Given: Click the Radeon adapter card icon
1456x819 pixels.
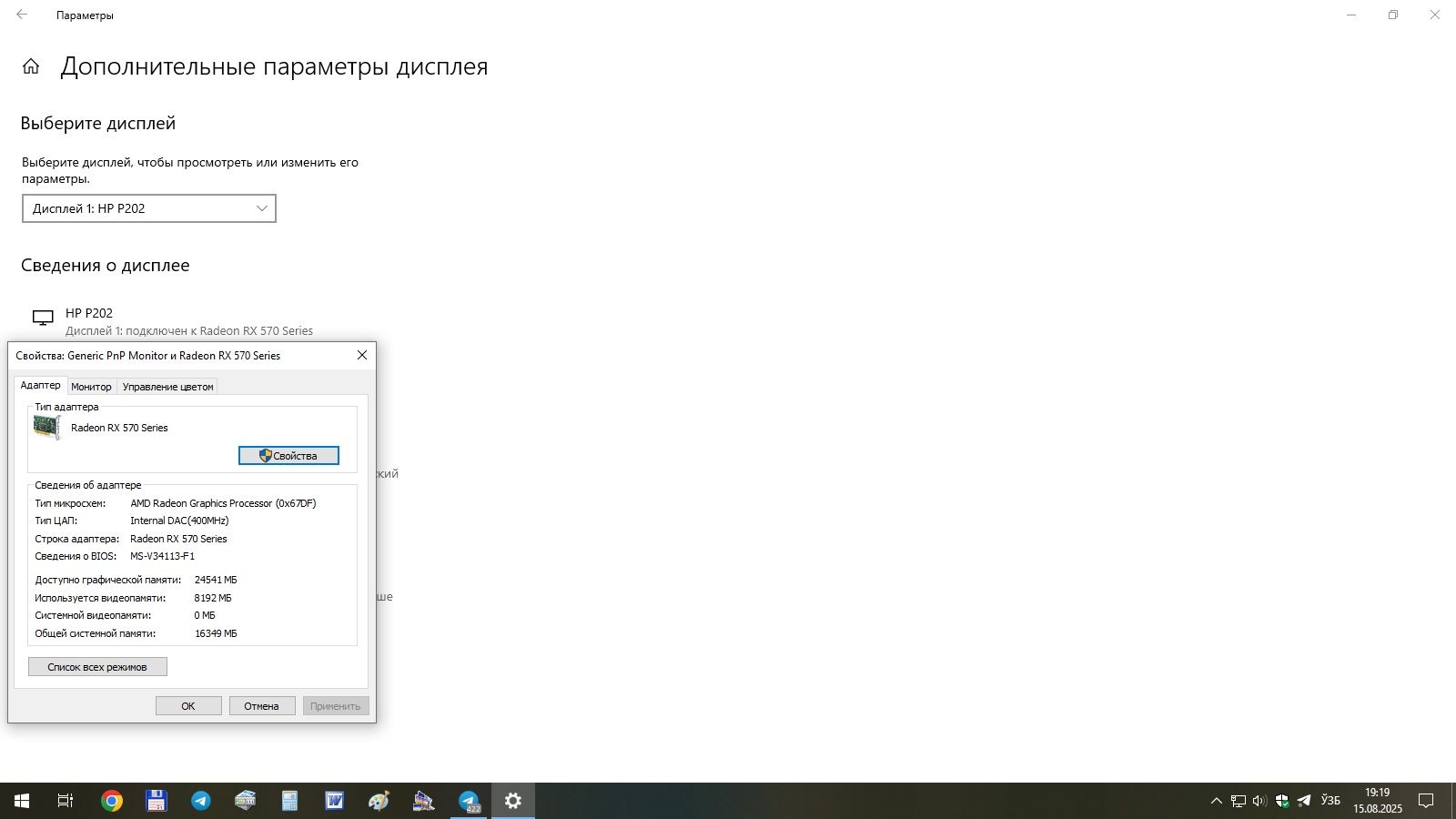Looking at the screenshot, I should pyautogui.click(x=46, y=427).
